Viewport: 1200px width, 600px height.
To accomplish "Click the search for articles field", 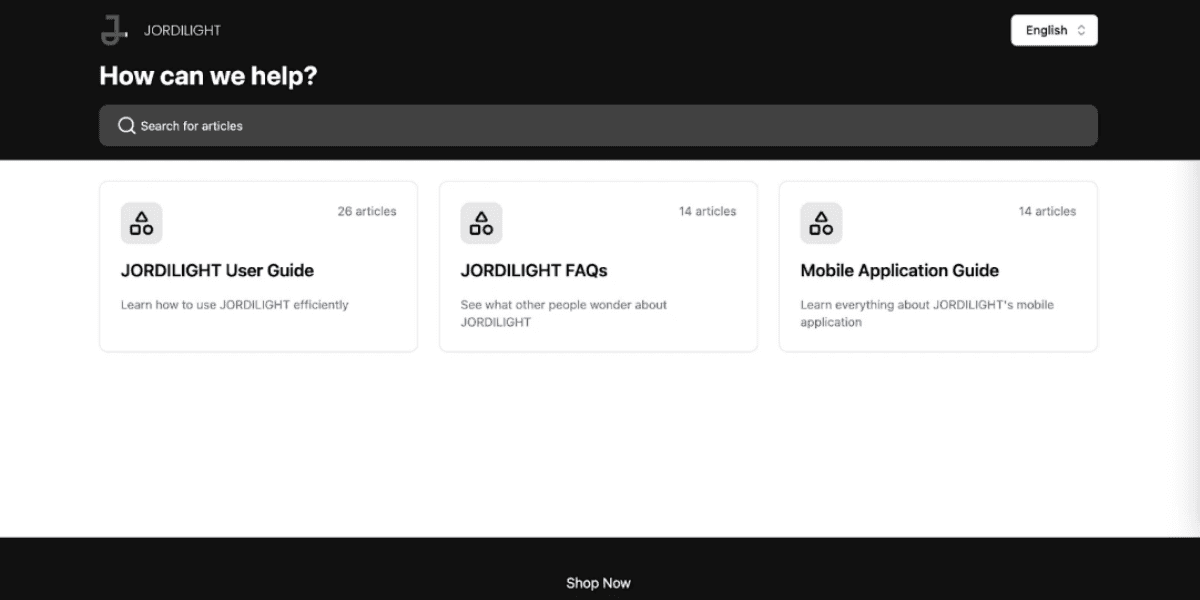I will coord(598,125).
